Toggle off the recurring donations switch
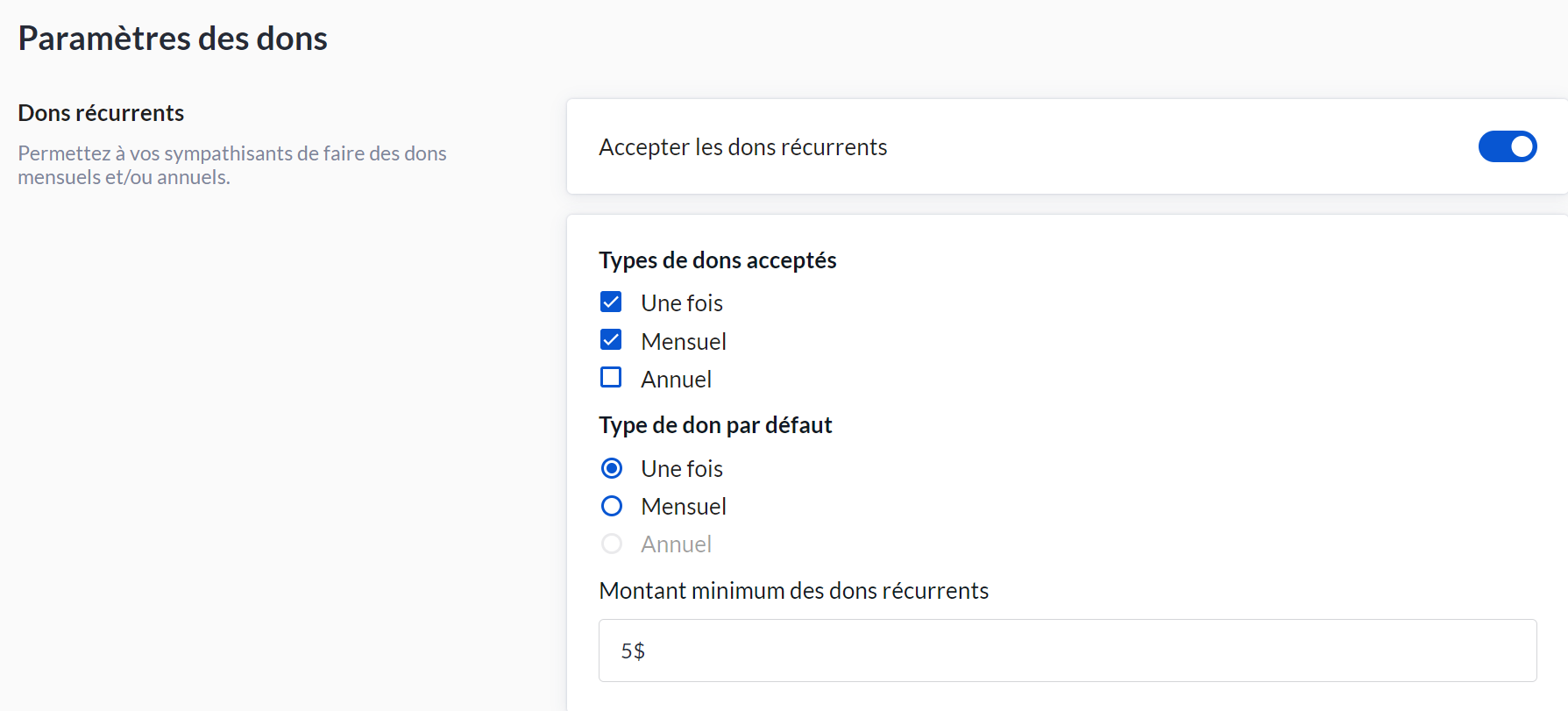The image size is (1568, 711). (x=1507, y=146)
